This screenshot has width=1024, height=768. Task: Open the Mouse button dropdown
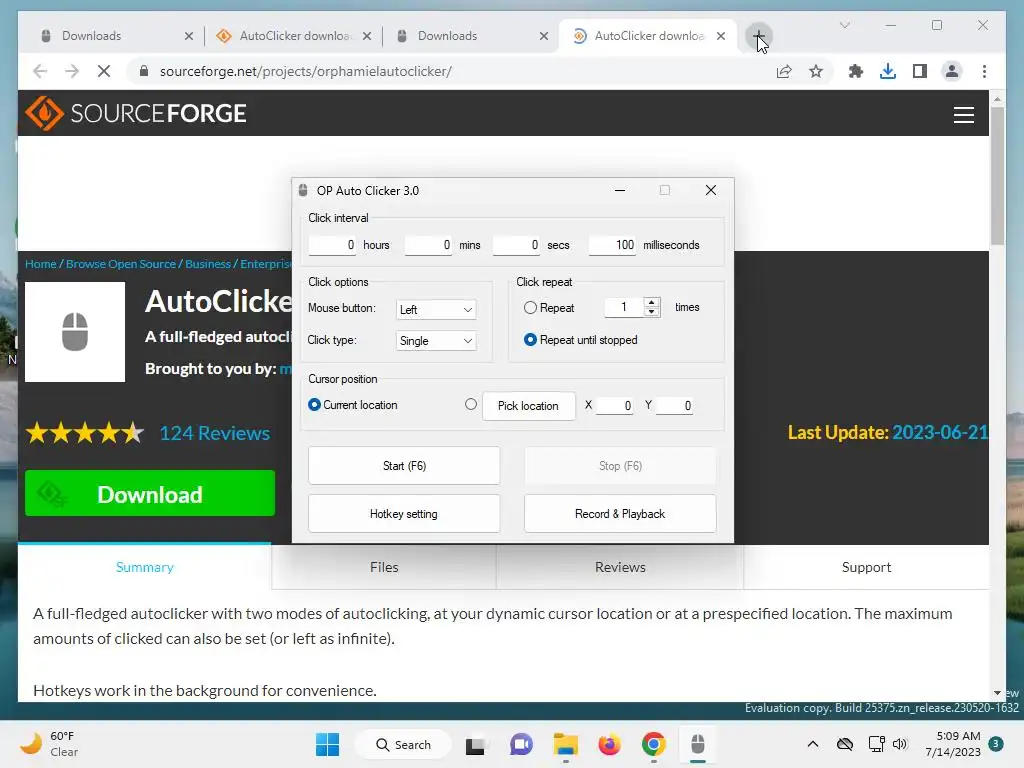(x=436, y=310)
